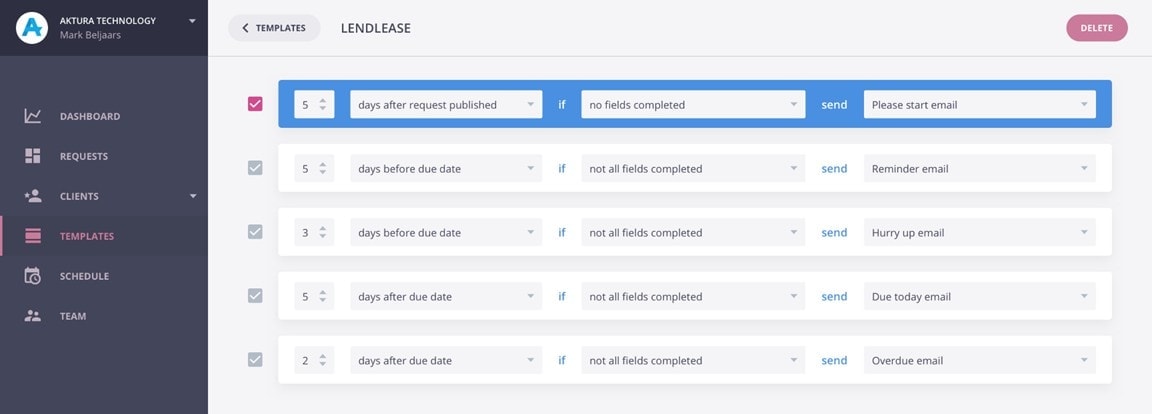
Task: Open the Dashboard chart icon
Action: [x=32, y=116]
